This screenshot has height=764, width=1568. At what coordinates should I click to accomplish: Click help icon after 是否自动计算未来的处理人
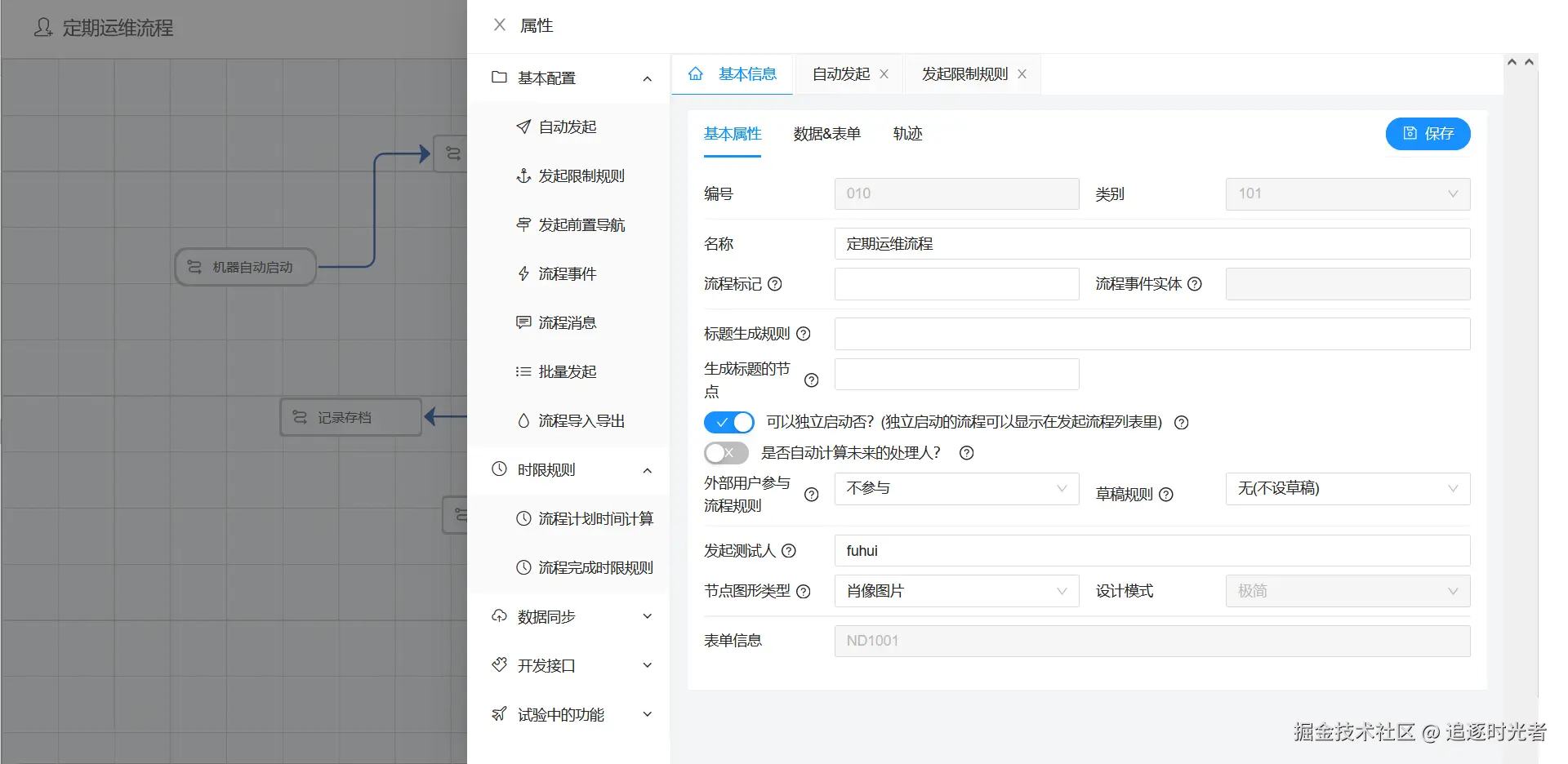tap(967, 453)
